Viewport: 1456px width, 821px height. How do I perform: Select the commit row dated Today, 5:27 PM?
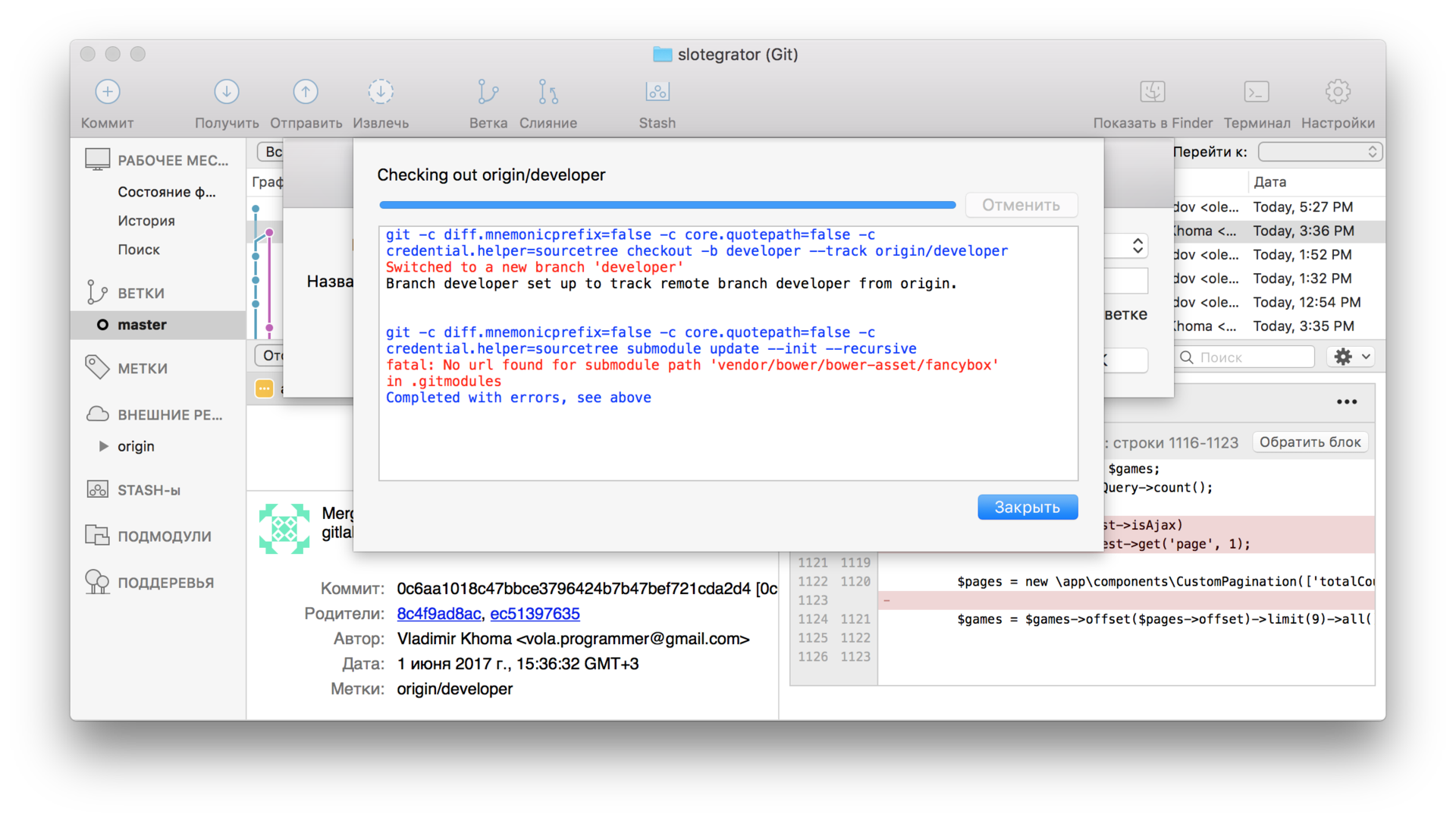(x=1279, y=207)
